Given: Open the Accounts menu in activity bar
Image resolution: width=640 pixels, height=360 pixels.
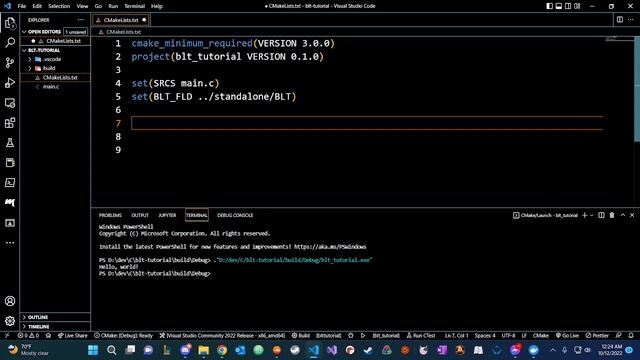Looking at the screenshot, I should pyautogui.click(x=10, y=301).
